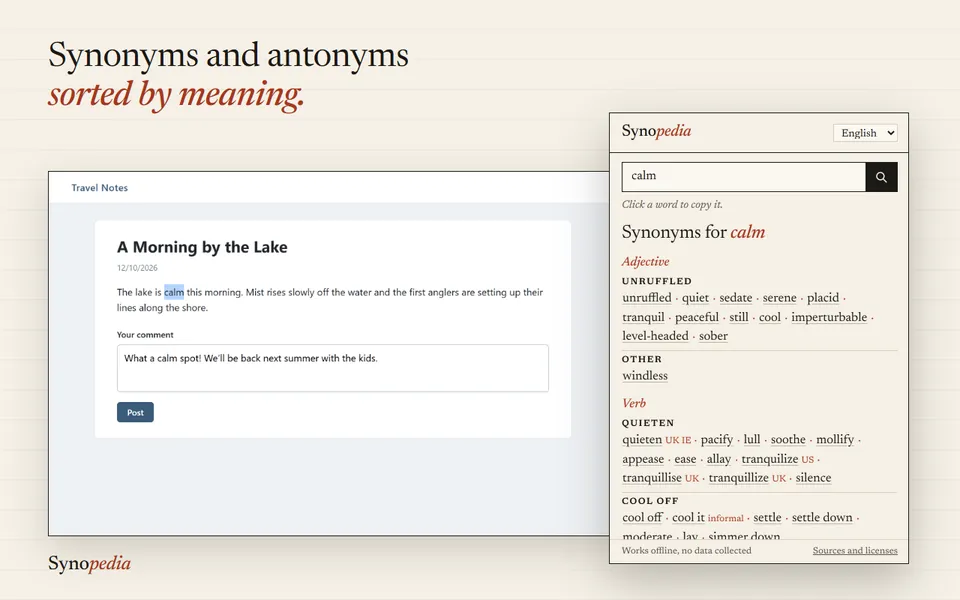Copy the synonym placid
Screen dimensions: 960x600
click(823, 298)
